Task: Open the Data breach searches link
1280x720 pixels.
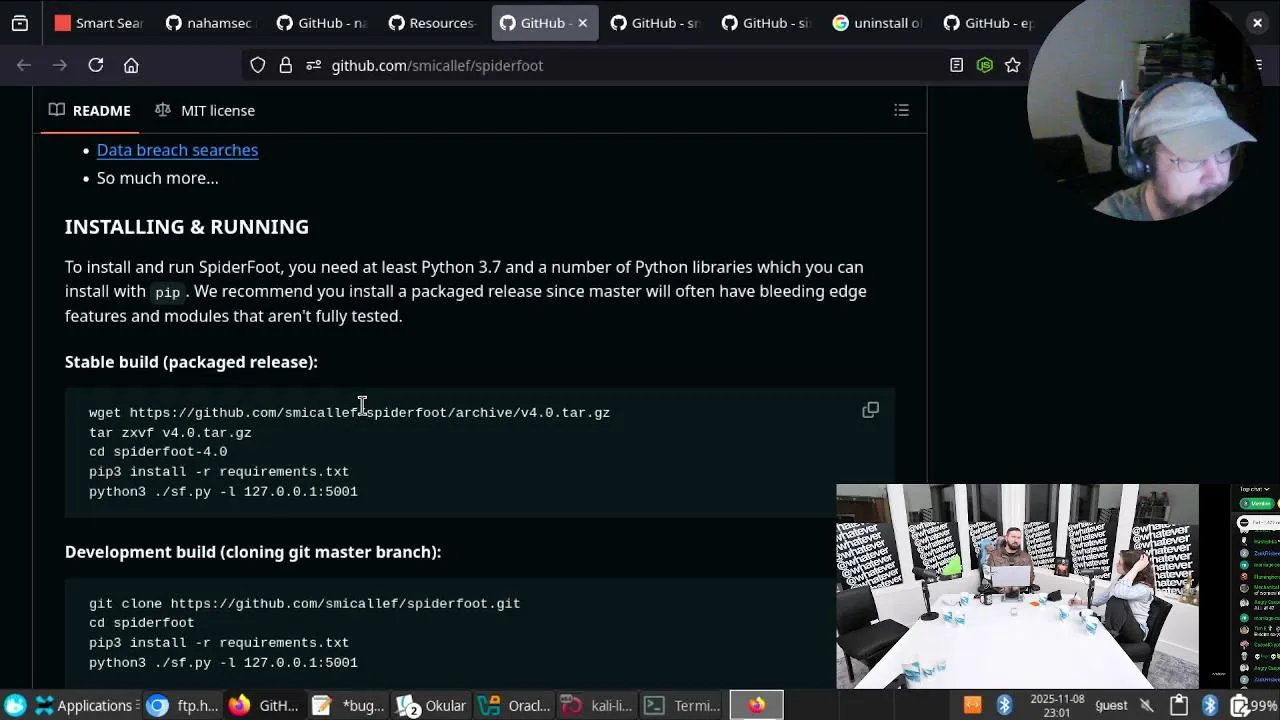Action: click(177, 150)
